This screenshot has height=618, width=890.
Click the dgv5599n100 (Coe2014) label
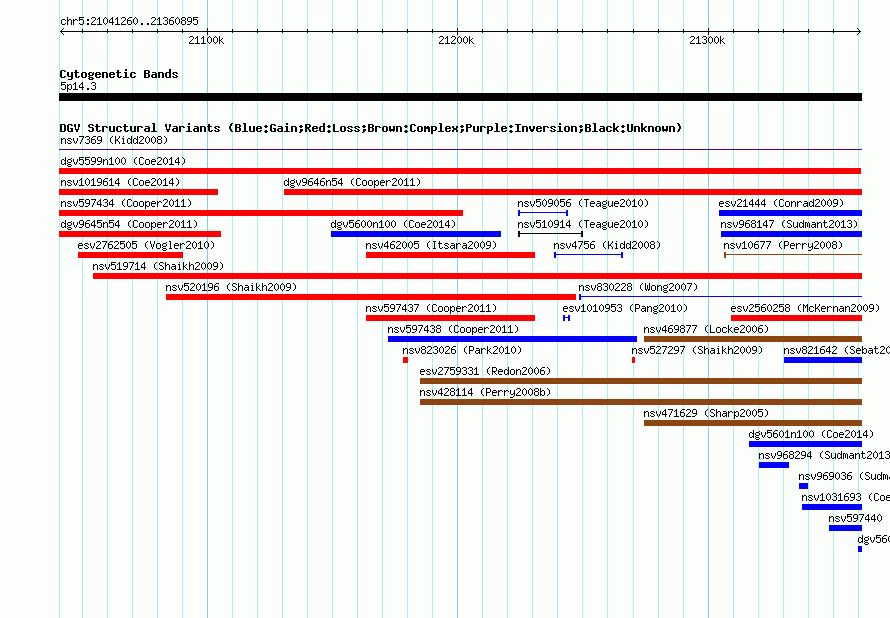[x=123, y=161]
